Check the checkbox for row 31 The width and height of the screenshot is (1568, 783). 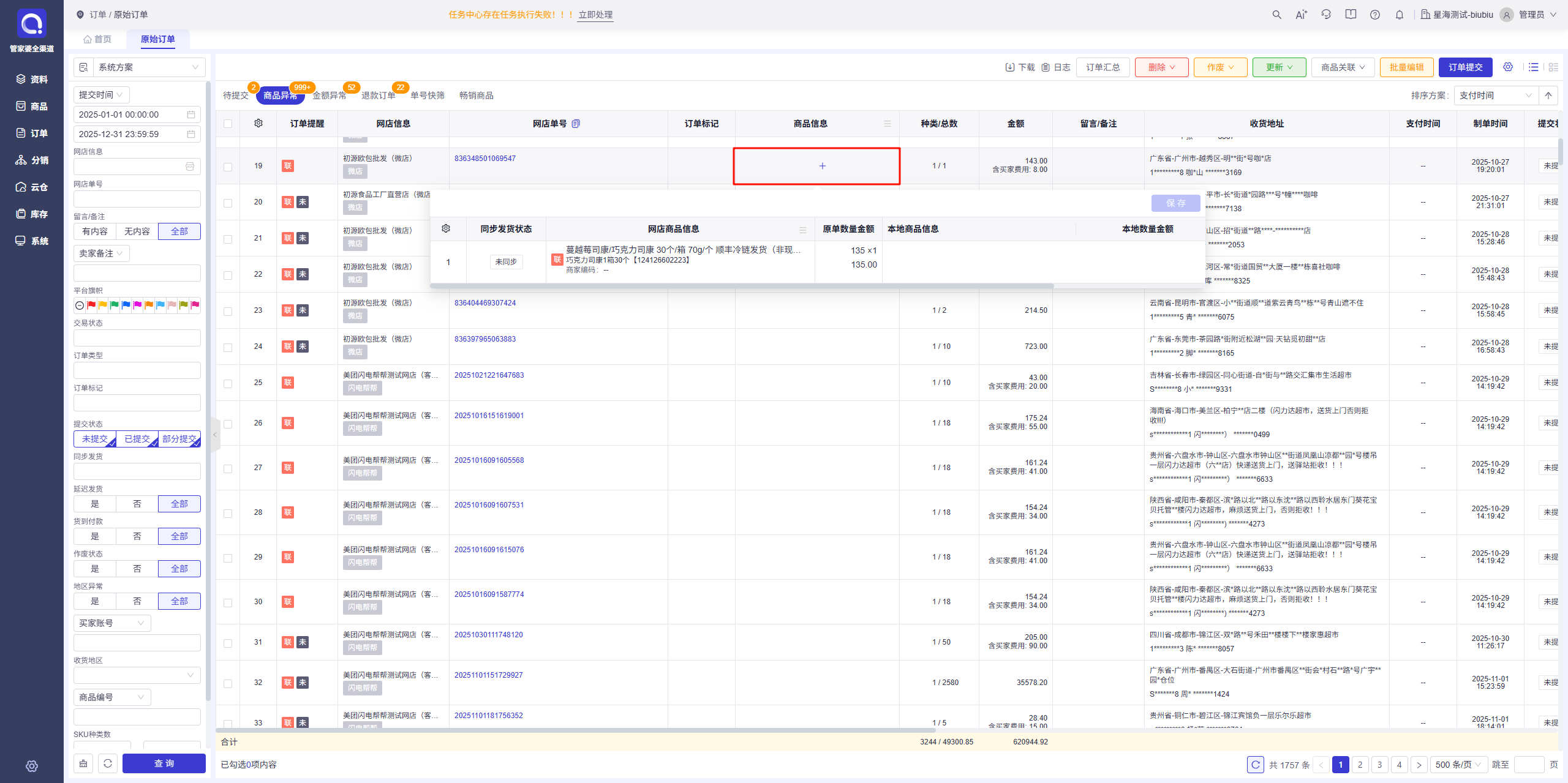tap(228, 643)
